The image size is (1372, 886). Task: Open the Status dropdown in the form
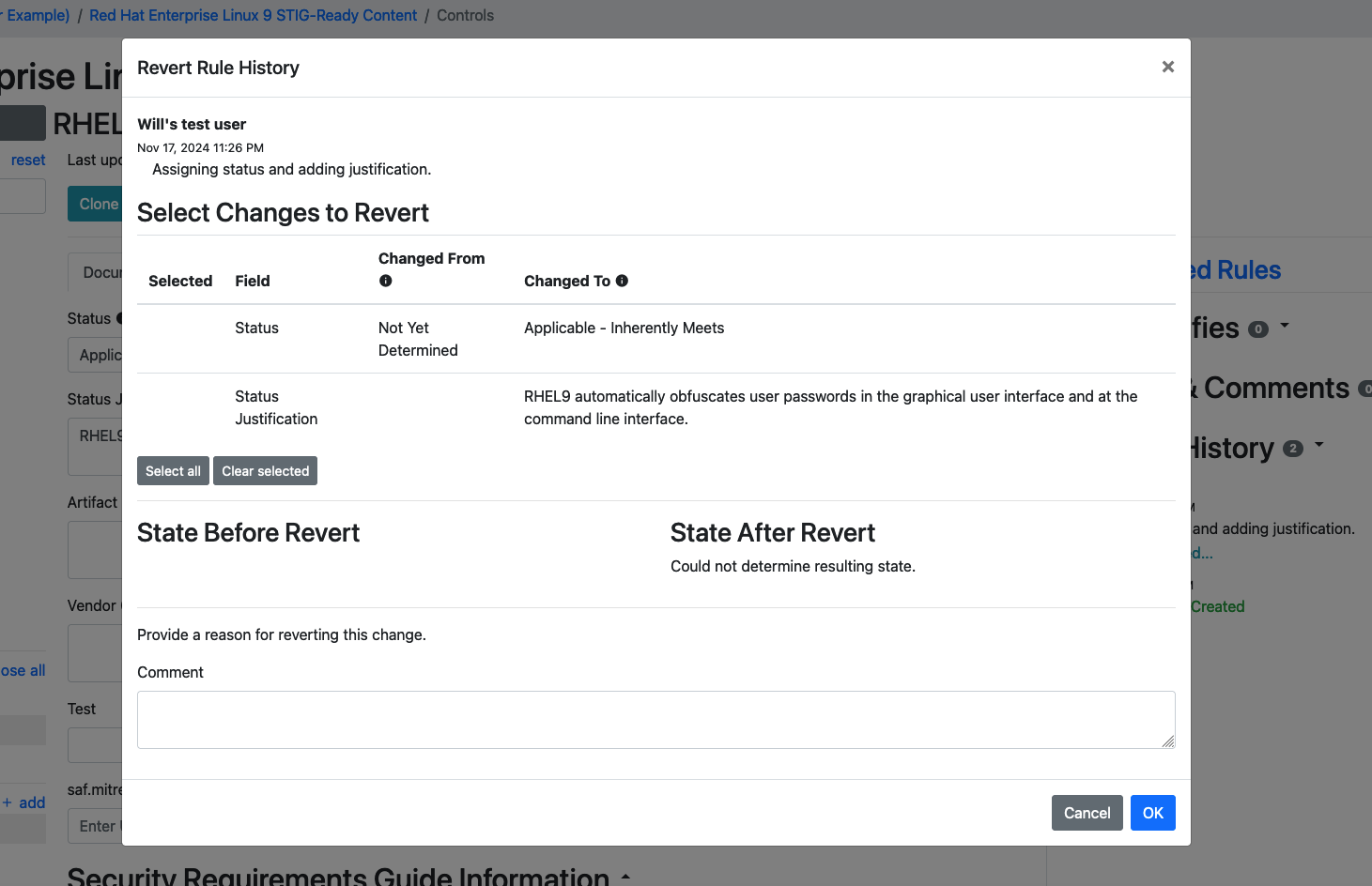click(96, 355)
